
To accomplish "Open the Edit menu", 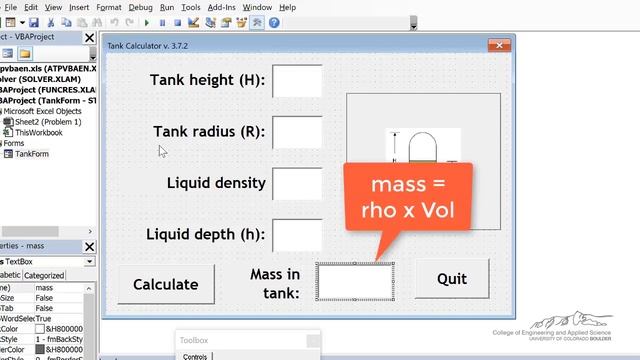I will (31, 7).
